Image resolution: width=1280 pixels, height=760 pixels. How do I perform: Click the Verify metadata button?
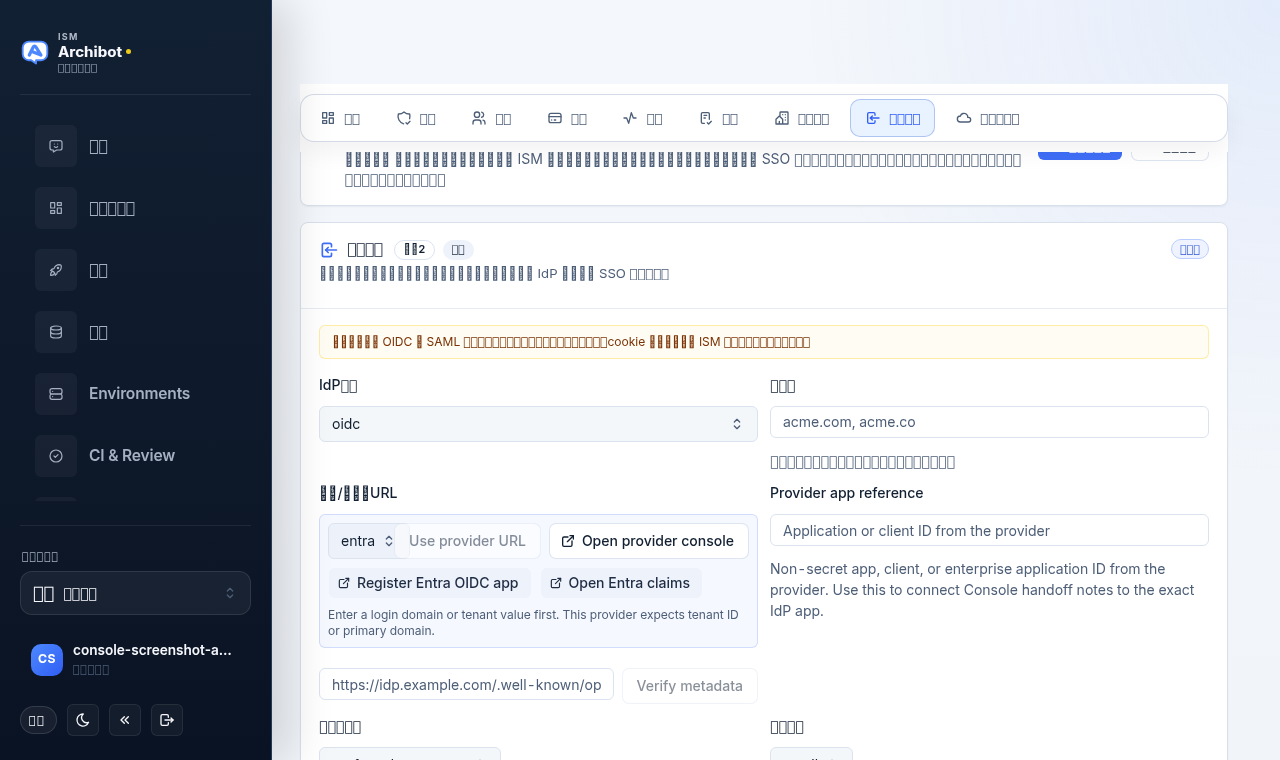tap(690, 686)
